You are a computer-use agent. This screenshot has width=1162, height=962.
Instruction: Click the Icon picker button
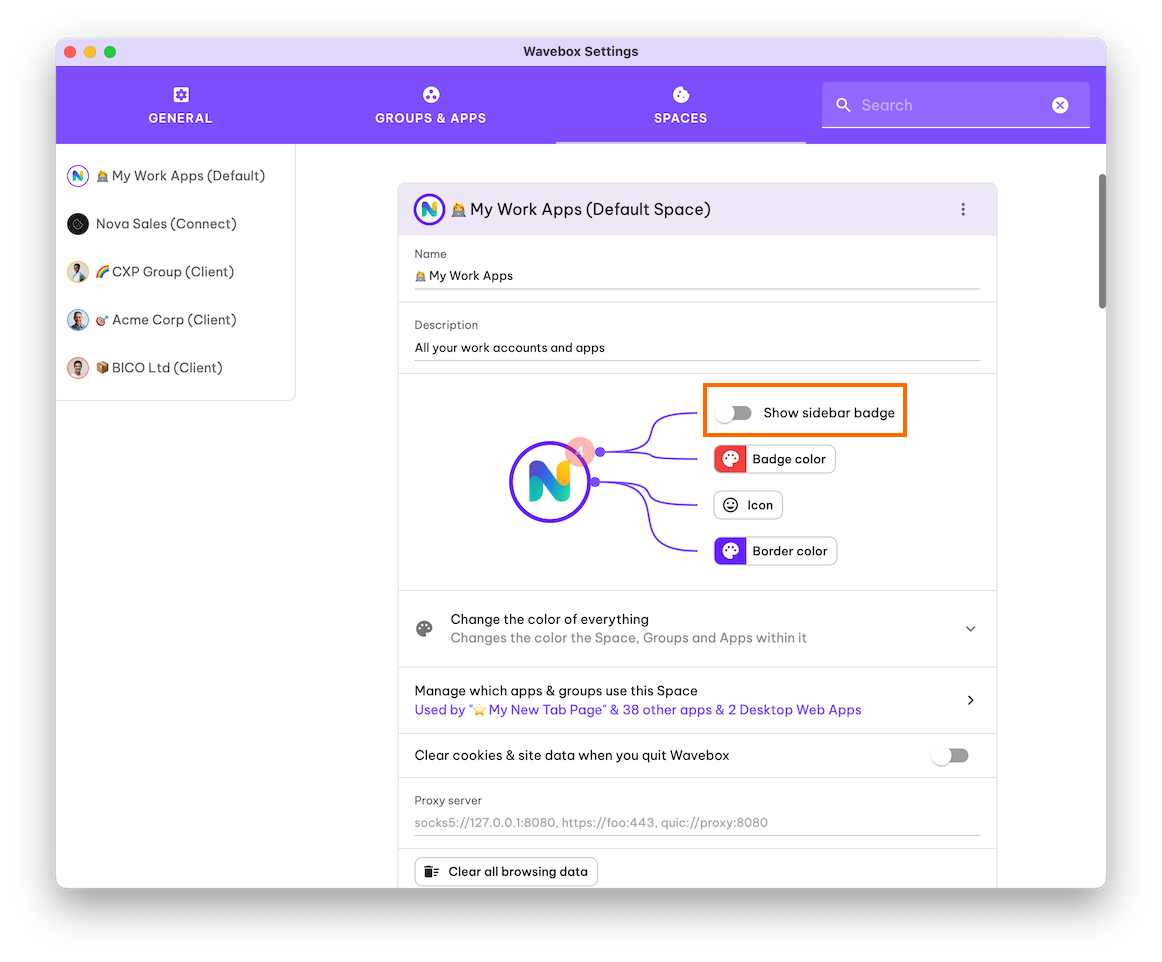coord(748,505)
